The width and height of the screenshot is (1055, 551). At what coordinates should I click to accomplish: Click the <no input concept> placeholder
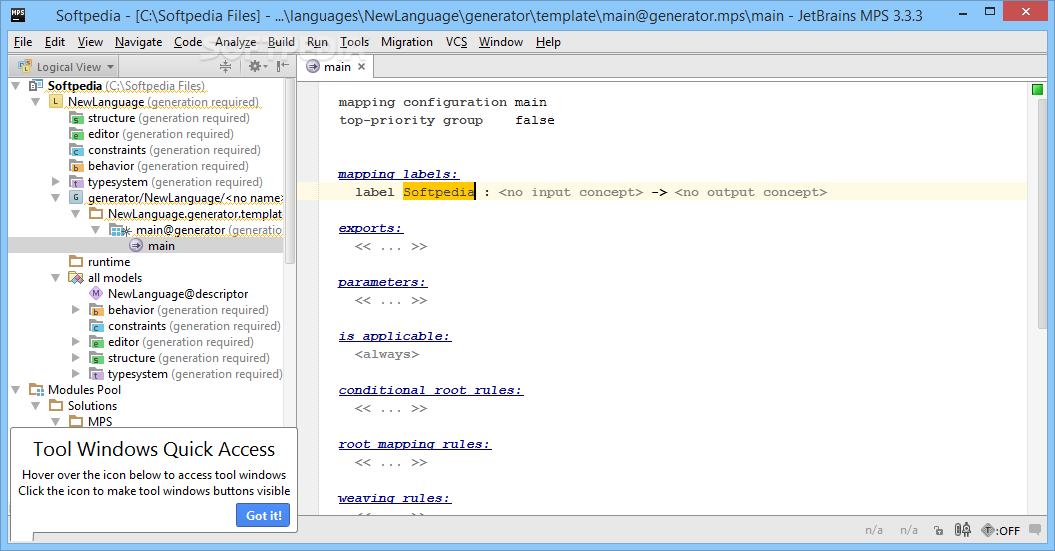[571, 192]
